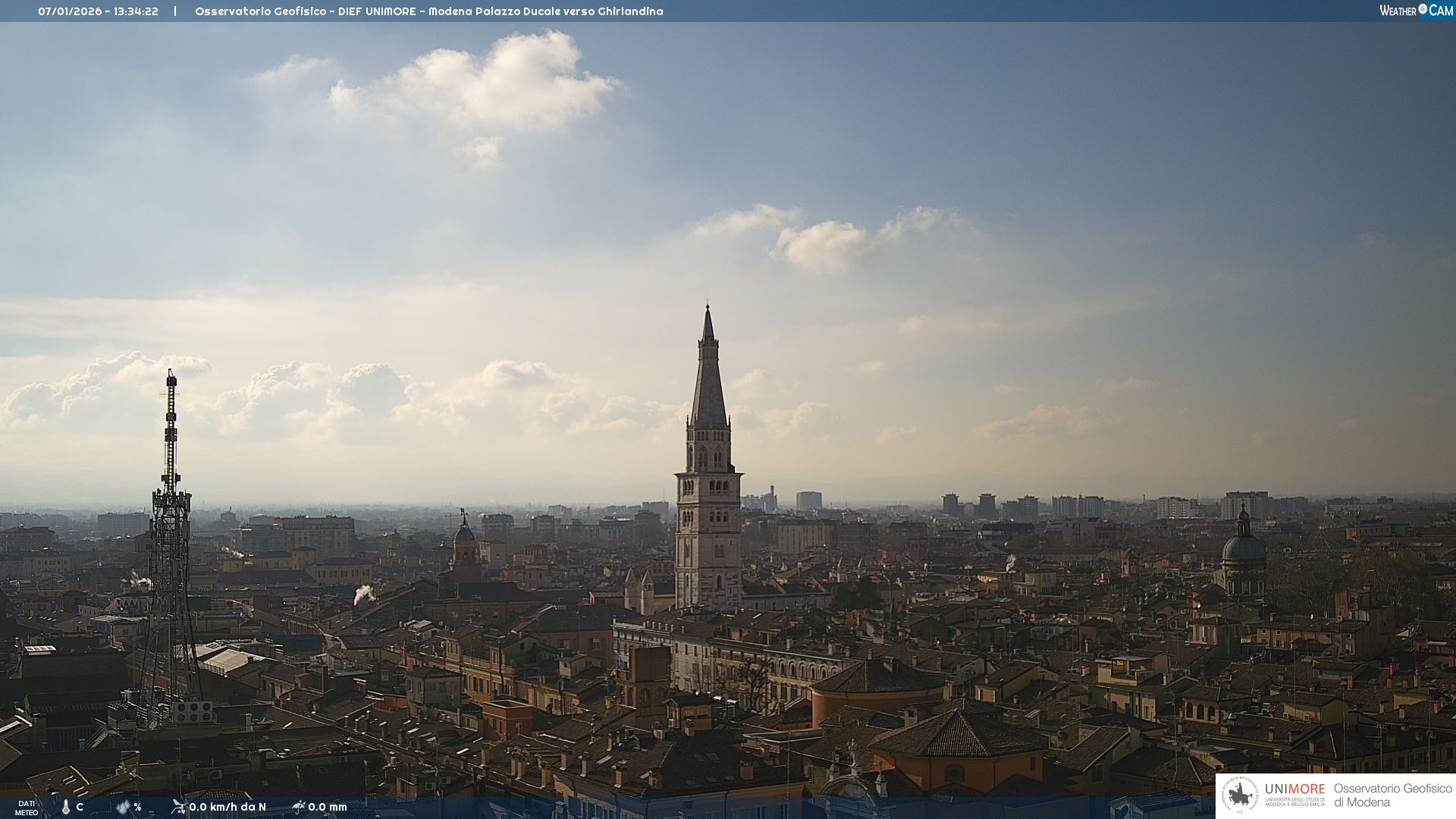
Task: Click the date and time stamp
Action: 98,11
